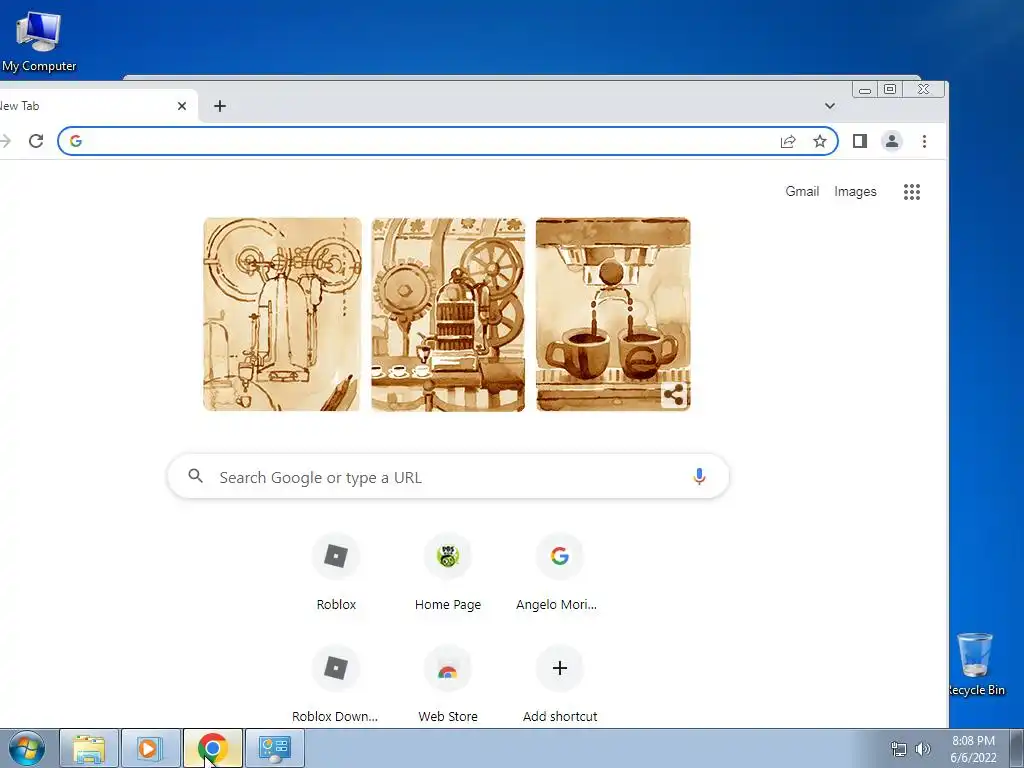This screenshot has height=768, width=1024.
Task: Open the Gmail link
Action: tap(802, 191)
